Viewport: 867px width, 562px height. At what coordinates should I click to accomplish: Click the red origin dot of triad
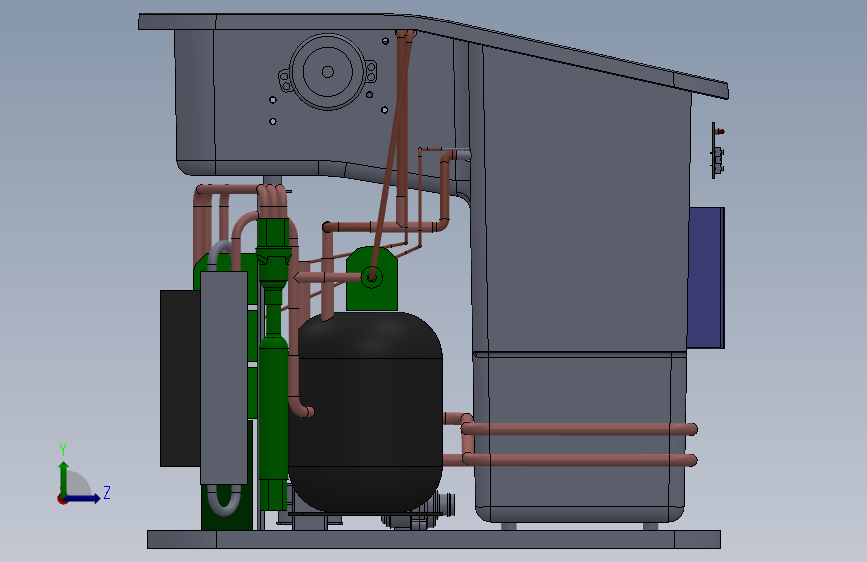tap(62, 499)
